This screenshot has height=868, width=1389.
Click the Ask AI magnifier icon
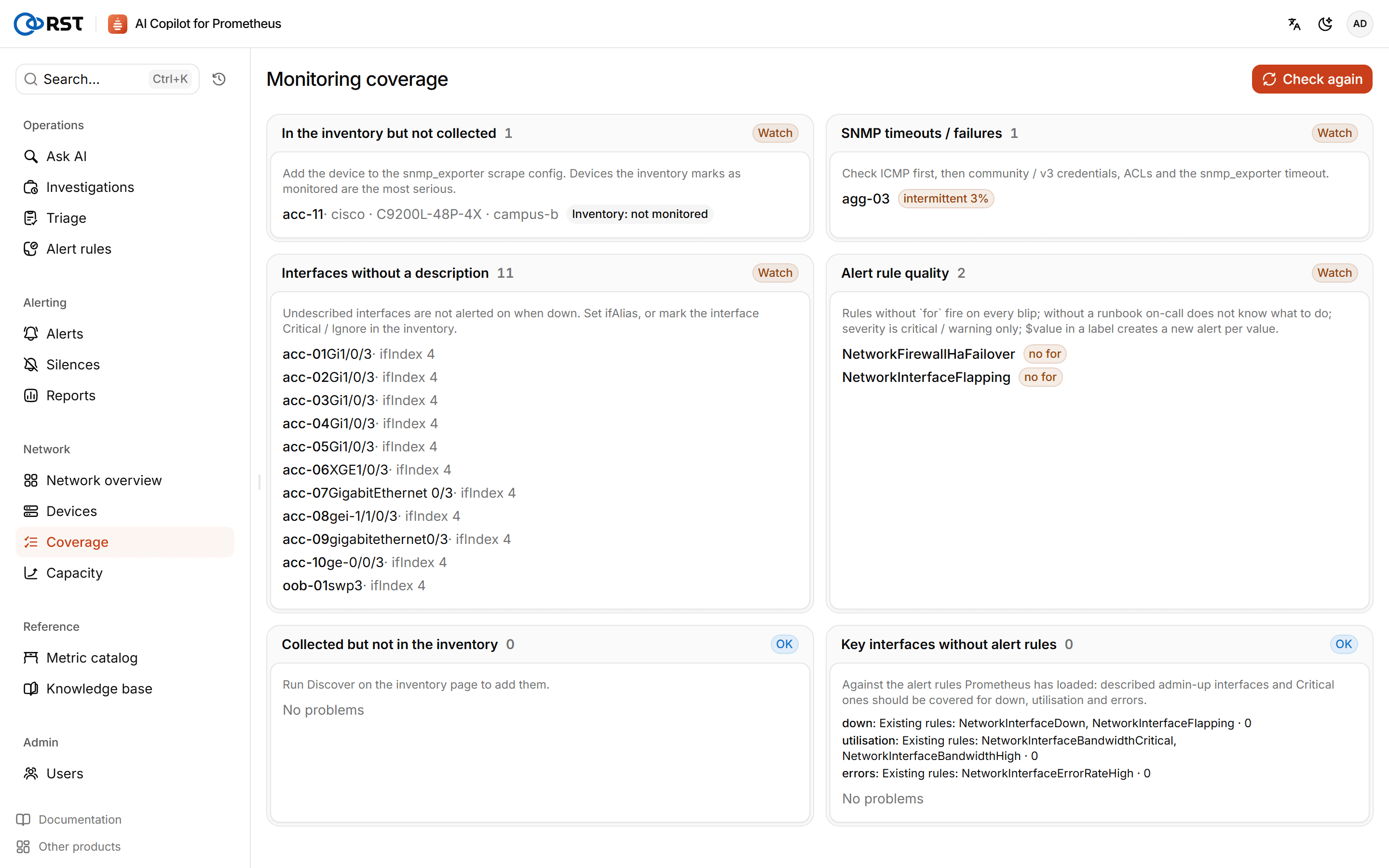(31, 156)
